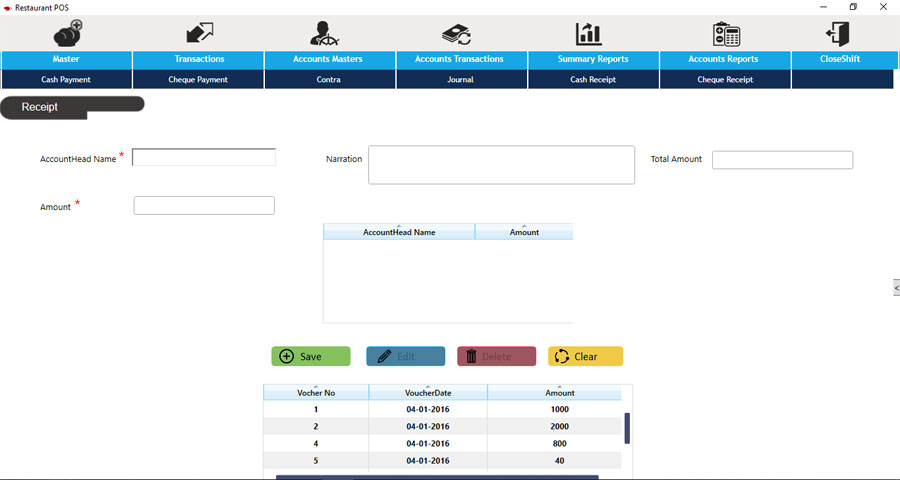Open the Cash Payment submenu tab

click(66, 79)
